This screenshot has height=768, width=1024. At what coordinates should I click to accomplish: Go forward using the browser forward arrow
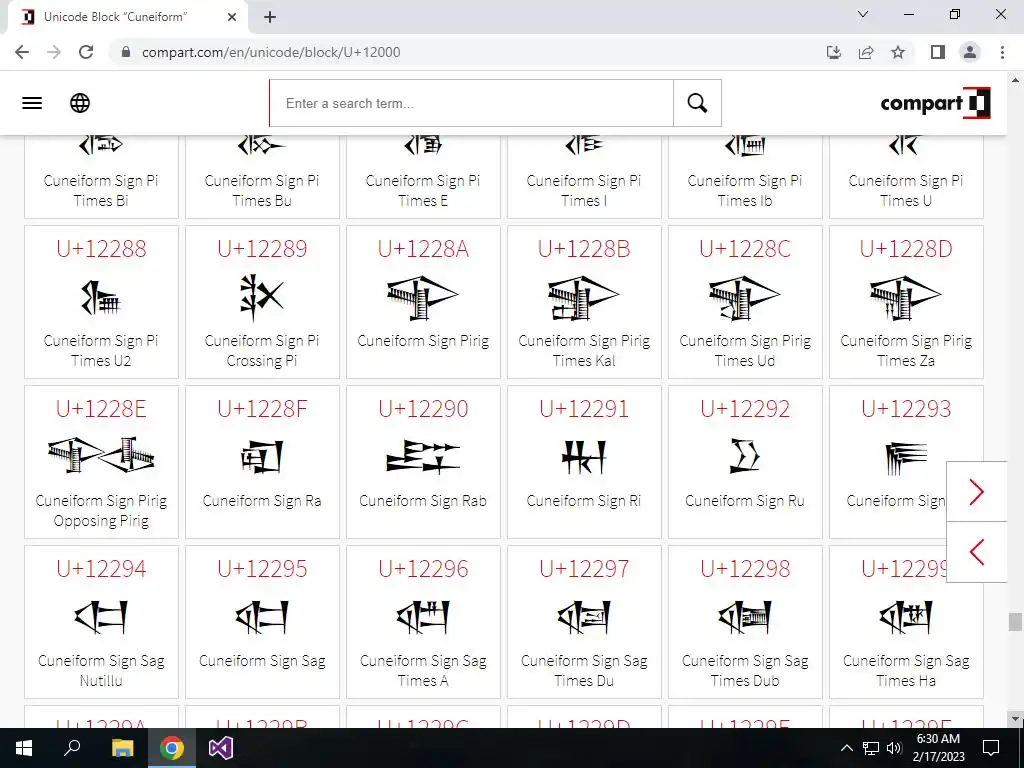tap(54, 52)
